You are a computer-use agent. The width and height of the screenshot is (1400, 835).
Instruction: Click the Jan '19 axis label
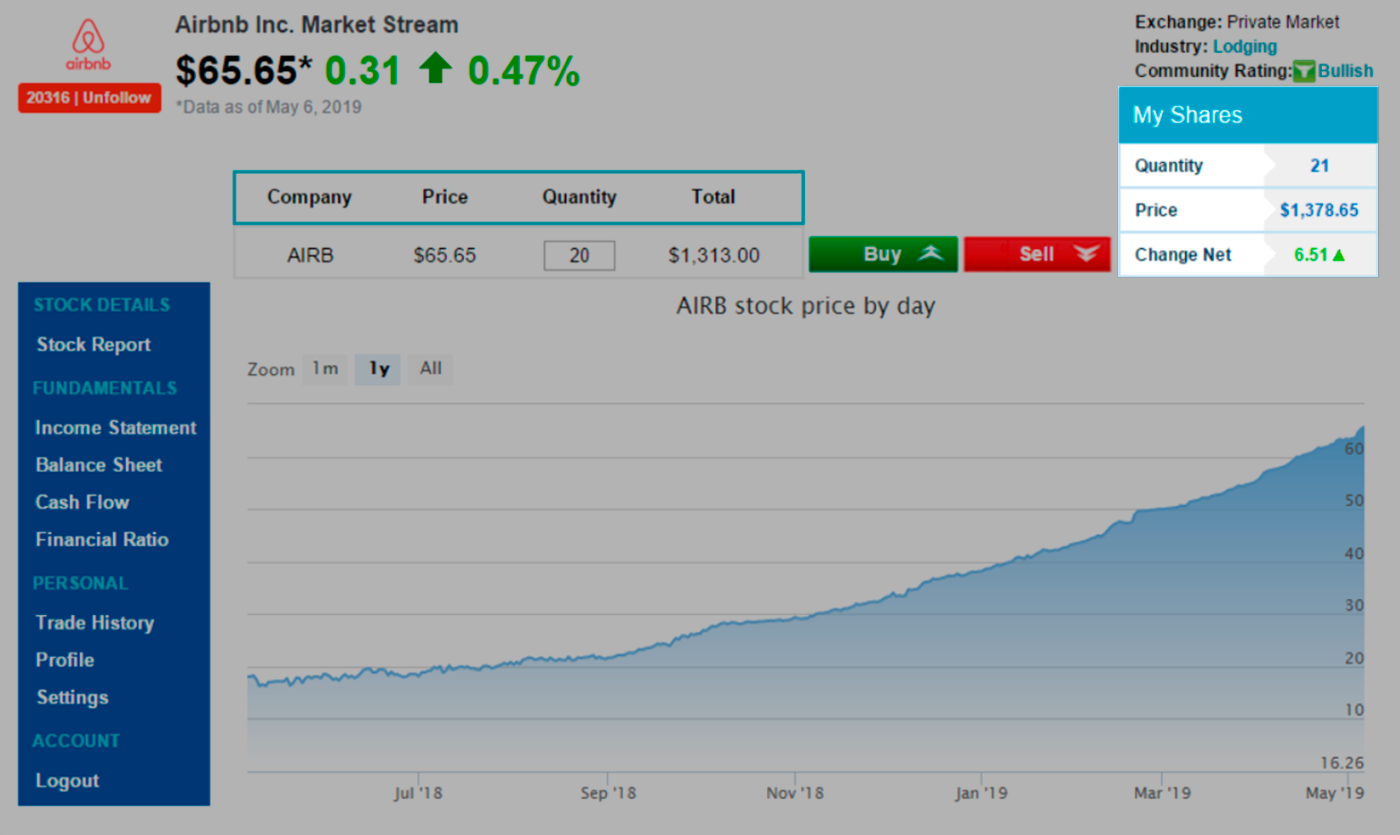click(981, 793)
